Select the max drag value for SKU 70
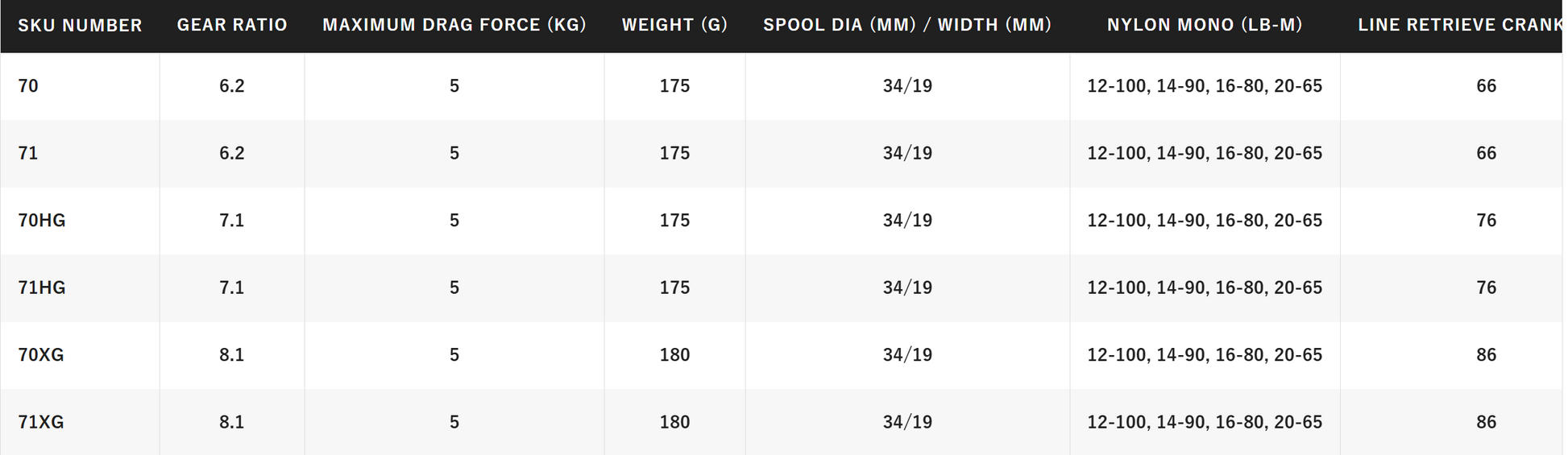This screenshot has width=1568, height=455. click(454, 86)
